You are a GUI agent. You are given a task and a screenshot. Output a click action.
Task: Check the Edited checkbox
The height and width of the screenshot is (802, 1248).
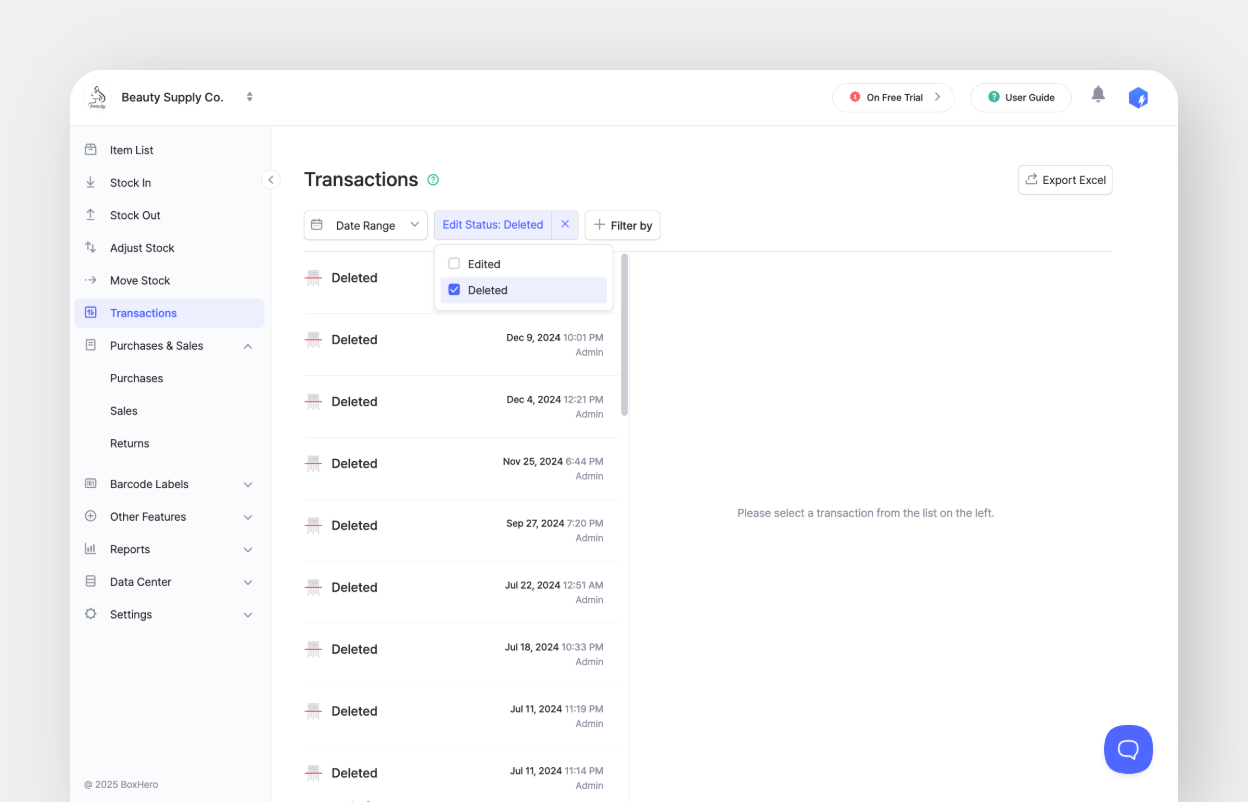tap(454, 264)
